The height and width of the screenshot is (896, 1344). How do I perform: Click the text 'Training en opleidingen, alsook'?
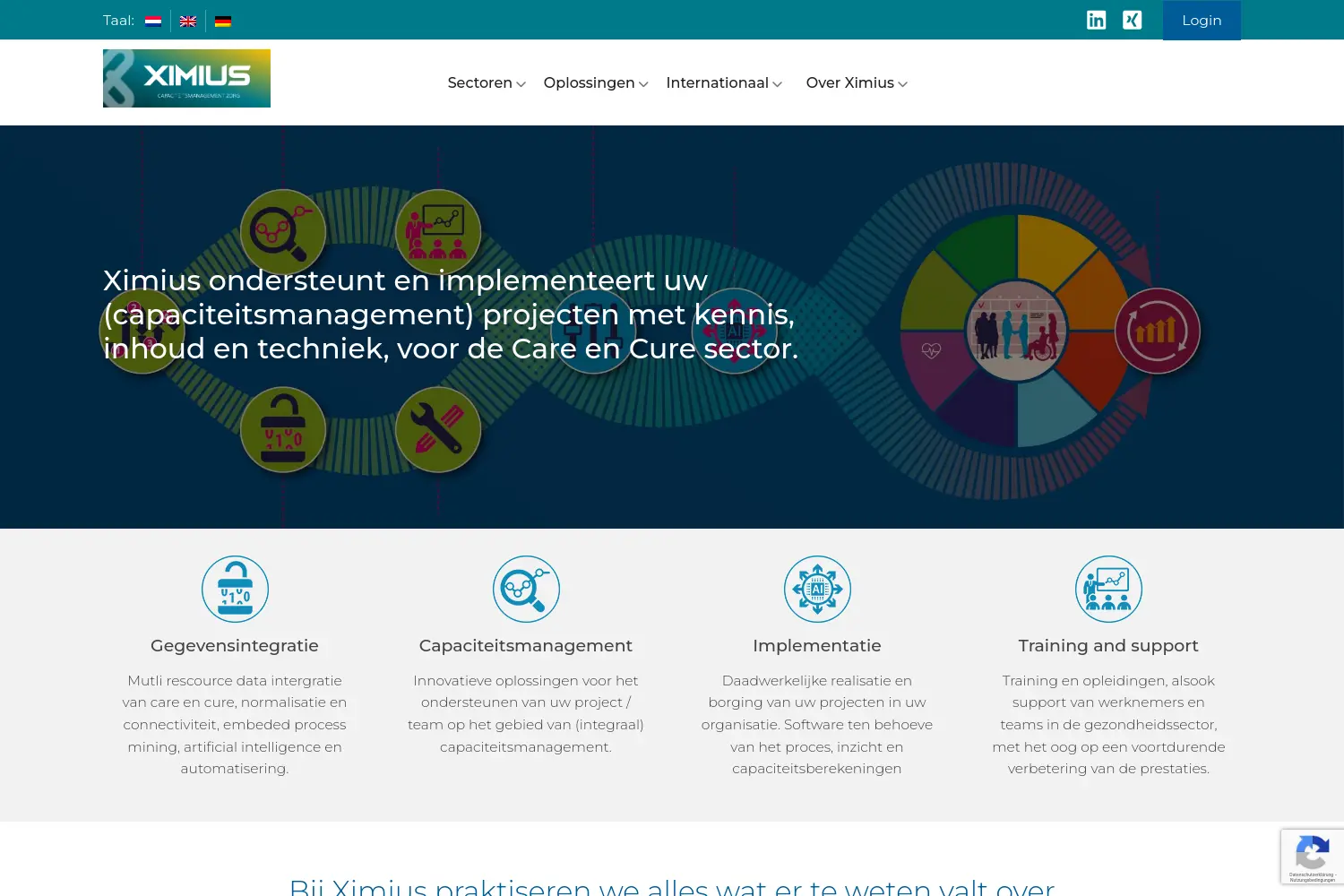click(1108, 680)
